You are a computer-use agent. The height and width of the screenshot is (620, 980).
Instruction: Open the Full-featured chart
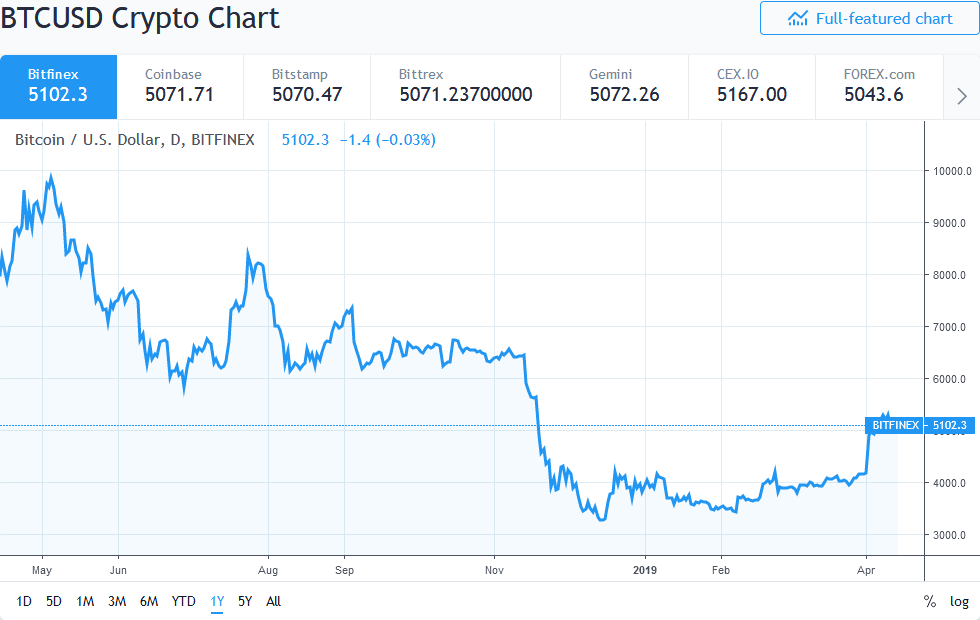(x=869, y=18)
